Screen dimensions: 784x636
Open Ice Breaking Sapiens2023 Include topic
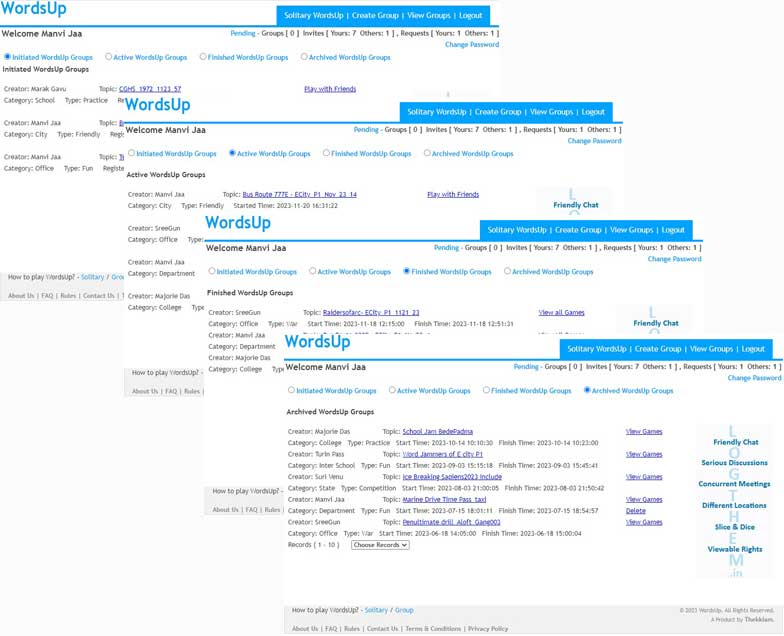point(452,477)
